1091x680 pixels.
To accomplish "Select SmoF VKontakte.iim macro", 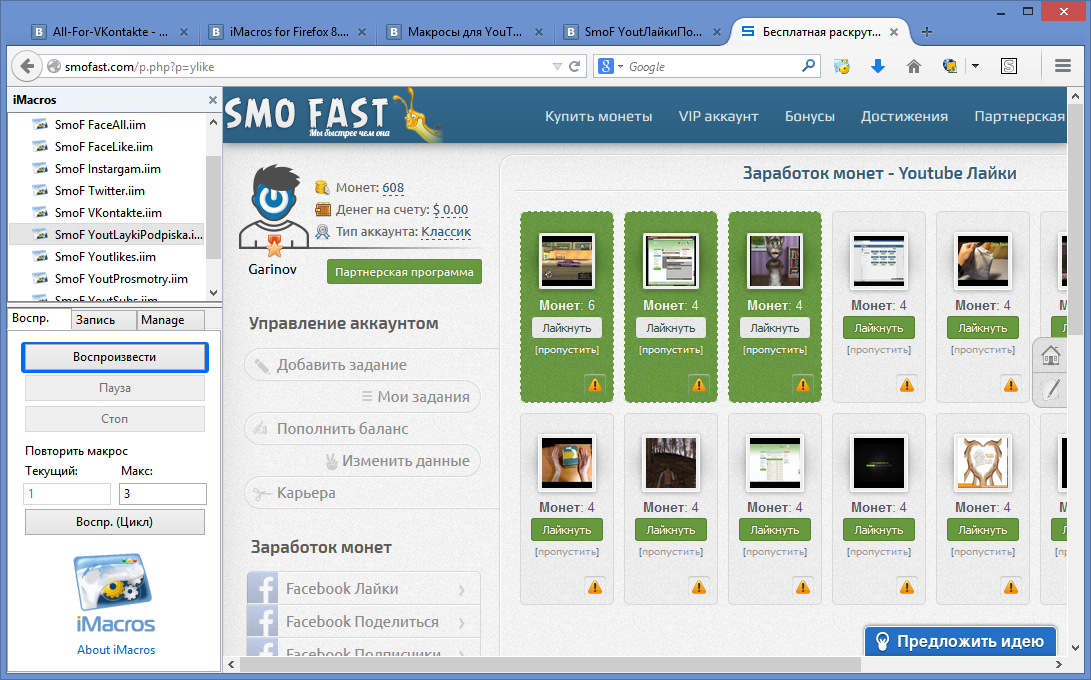I will pos(108,213).
